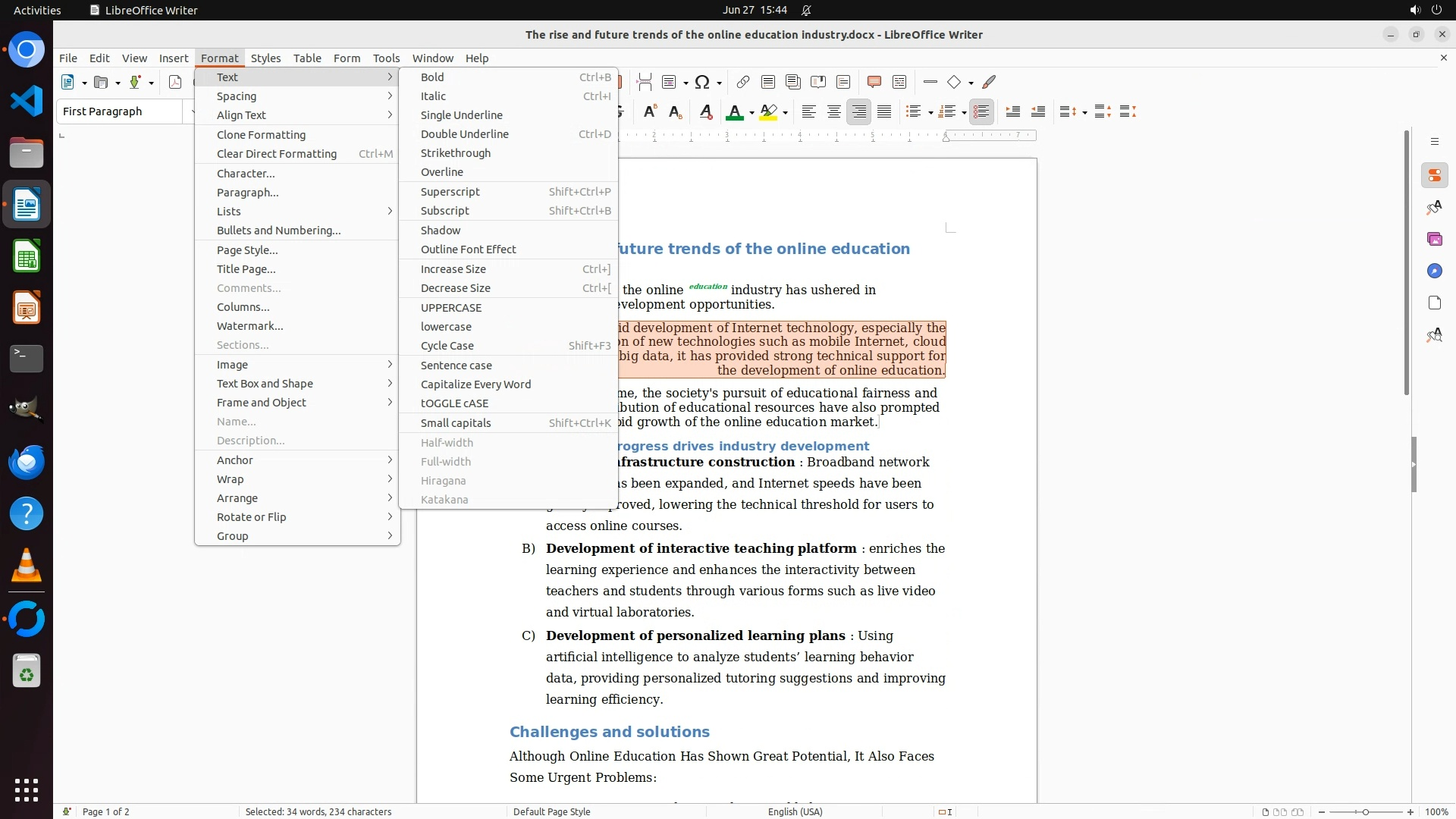Insert a special character with Omega icon
The image size is (1456, 819).
coord(702,82)
